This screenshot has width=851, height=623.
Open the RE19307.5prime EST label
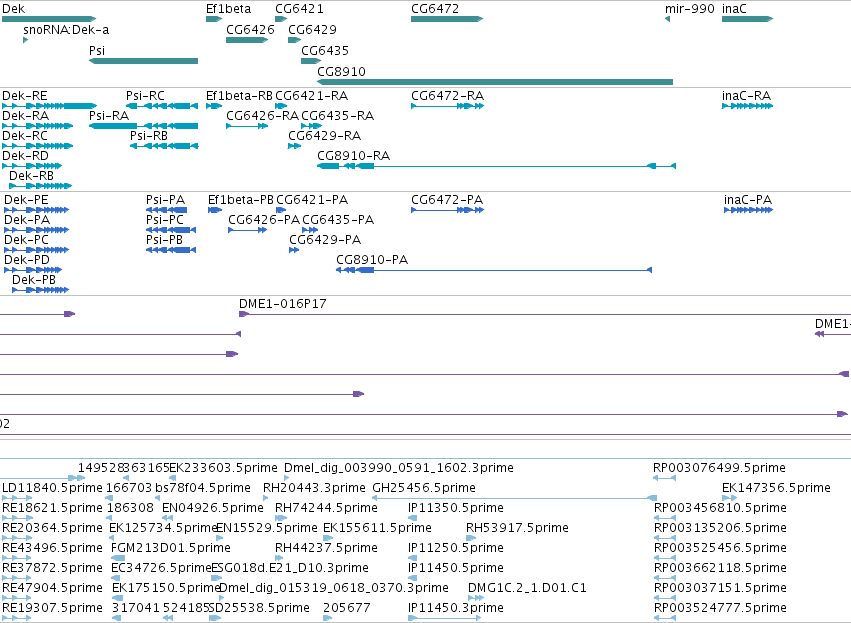click(x=52, y=608)
